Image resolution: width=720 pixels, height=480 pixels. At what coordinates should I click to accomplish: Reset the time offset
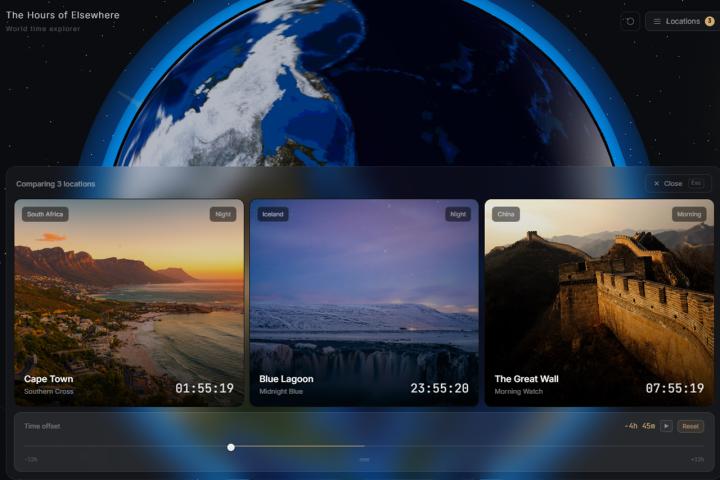click(690, 426)
